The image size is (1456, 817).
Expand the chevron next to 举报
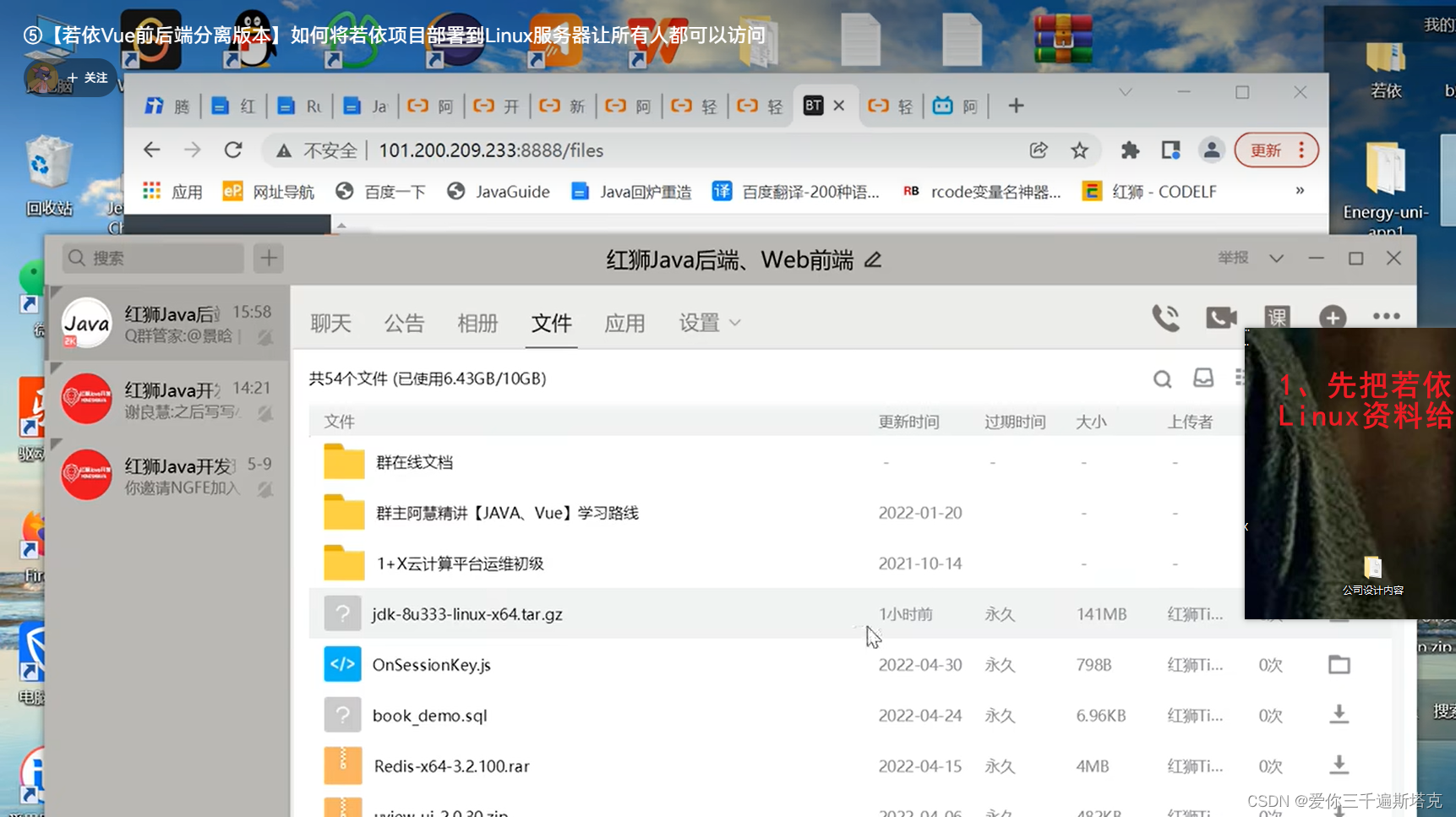tap(1277, 259)
